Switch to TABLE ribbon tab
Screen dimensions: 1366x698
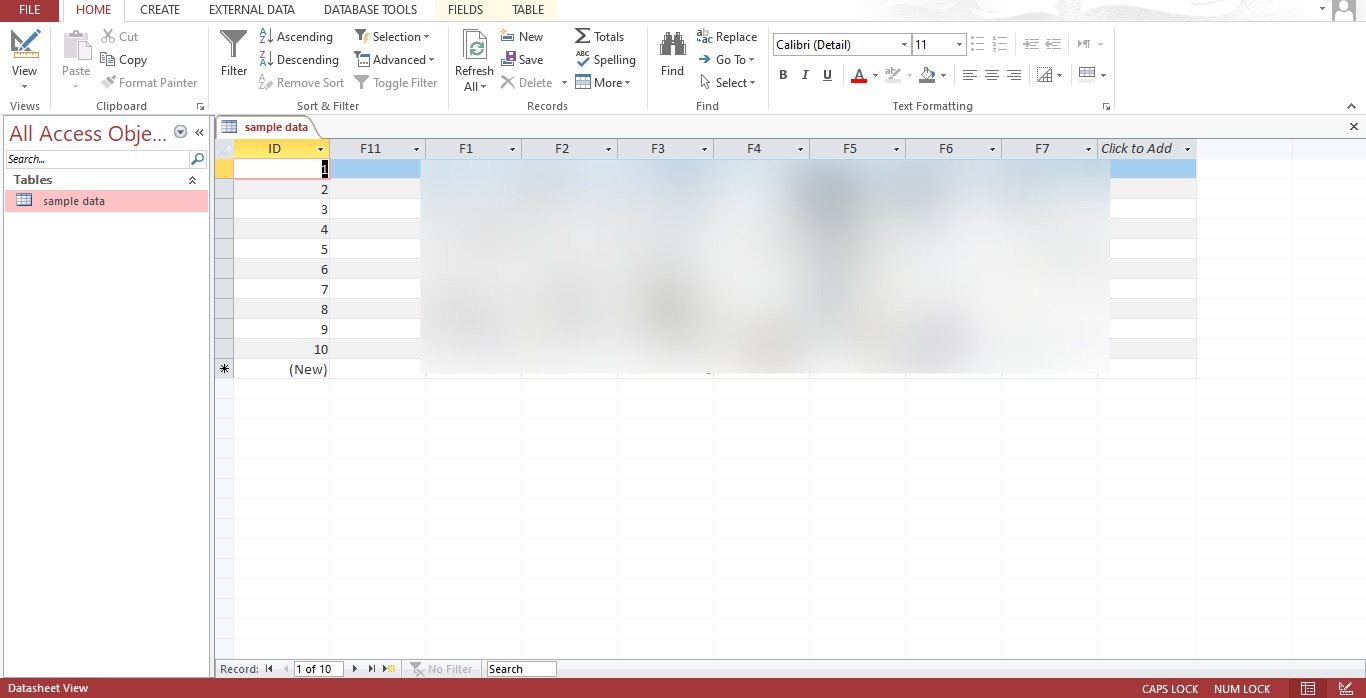(x=528, y=10)
